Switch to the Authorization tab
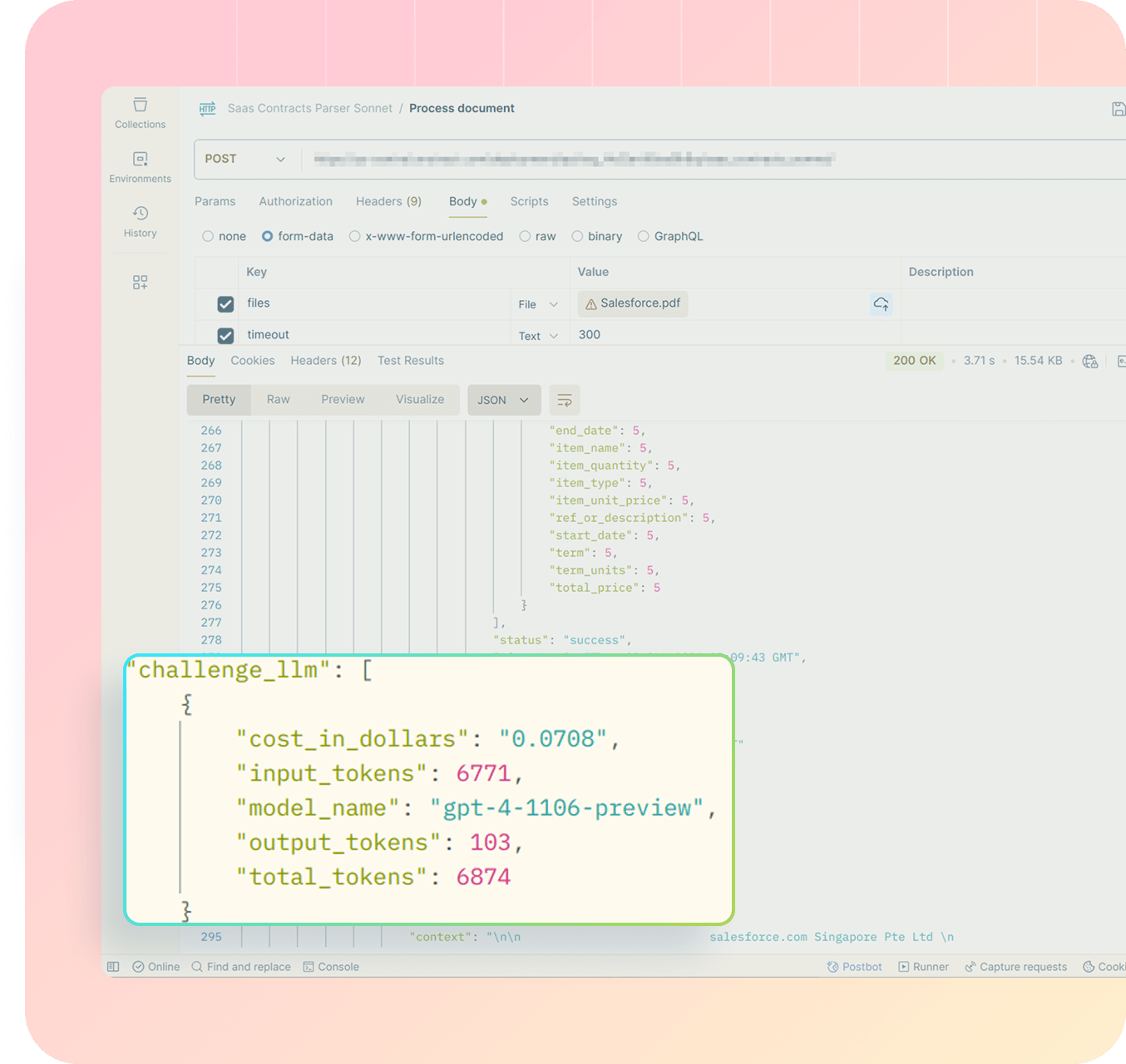 295,201
